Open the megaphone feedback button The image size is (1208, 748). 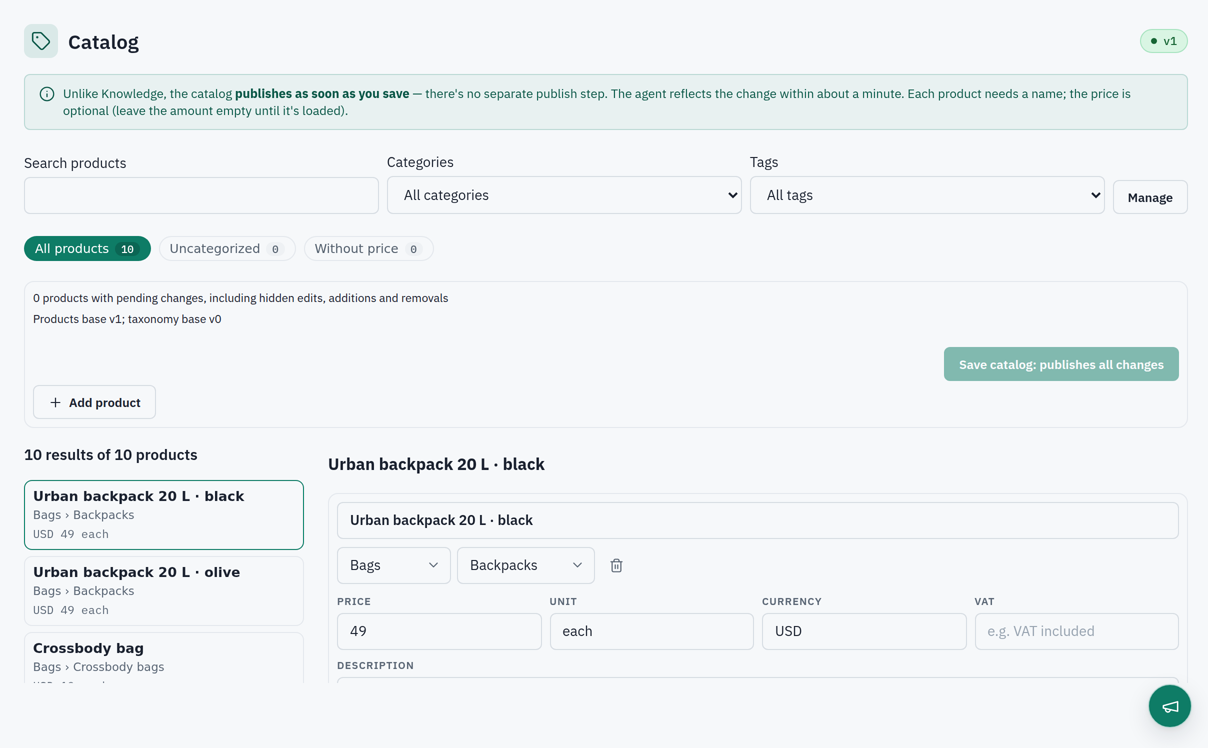point(1170,706)
